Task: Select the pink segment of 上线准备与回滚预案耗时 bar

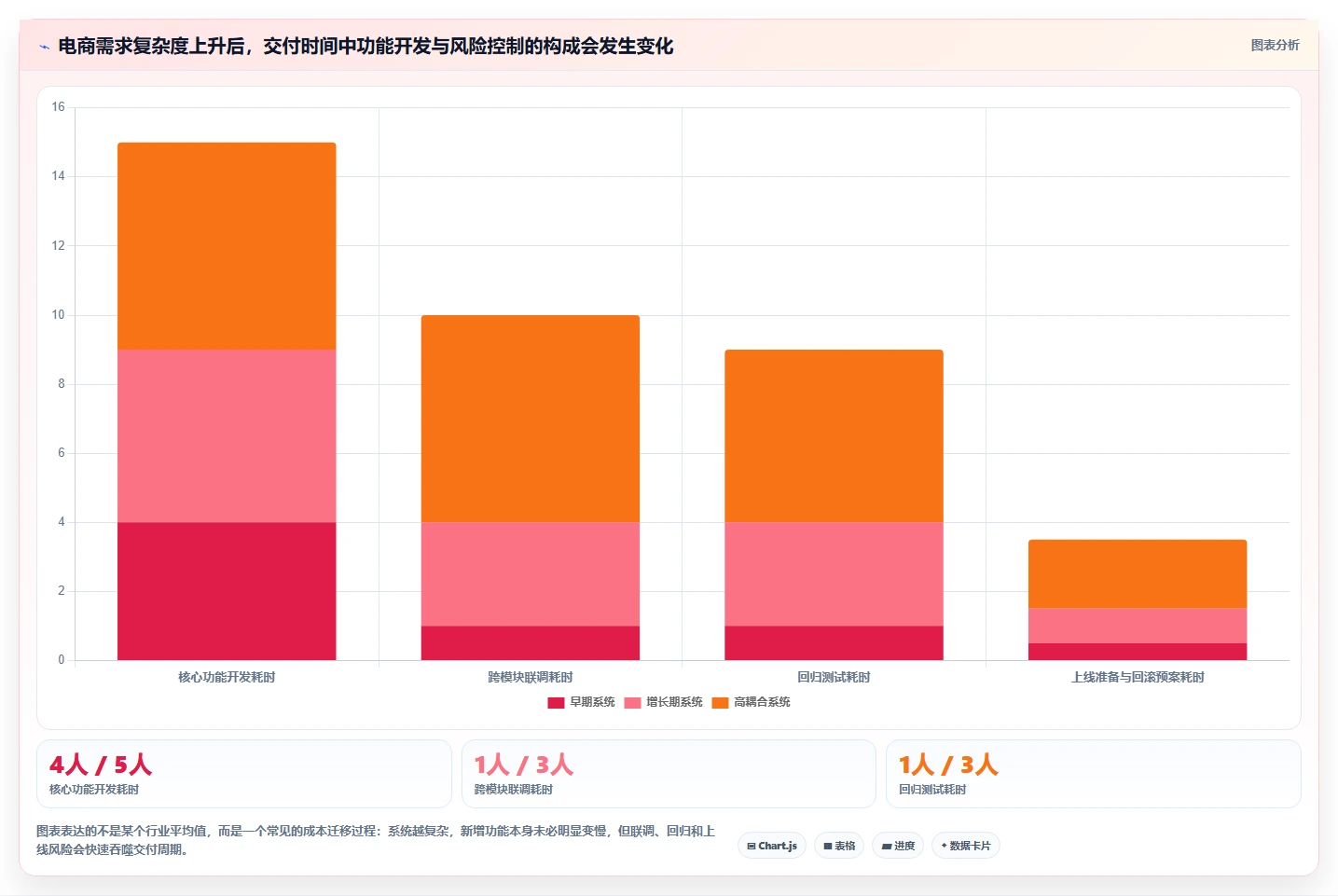Action: 1138,626
